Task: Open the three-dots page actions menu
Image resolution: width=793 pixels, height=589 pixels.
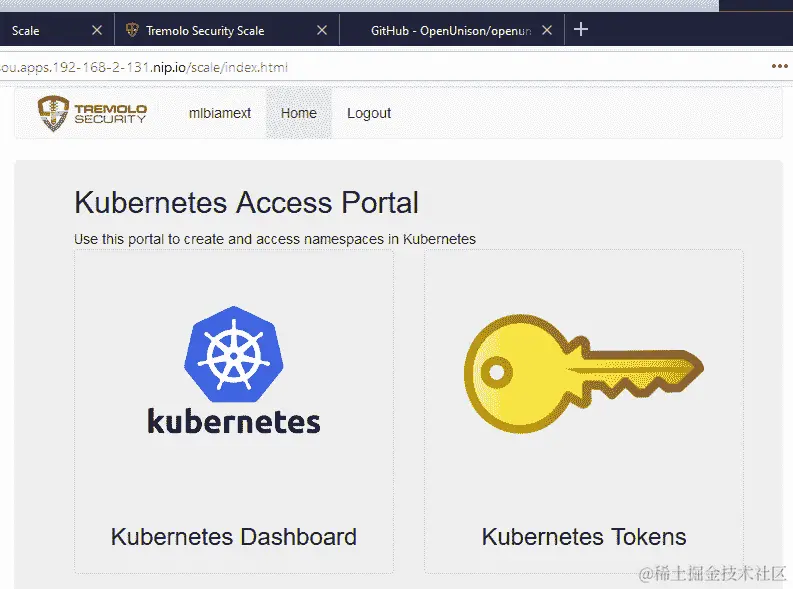Action: point(779,66)
